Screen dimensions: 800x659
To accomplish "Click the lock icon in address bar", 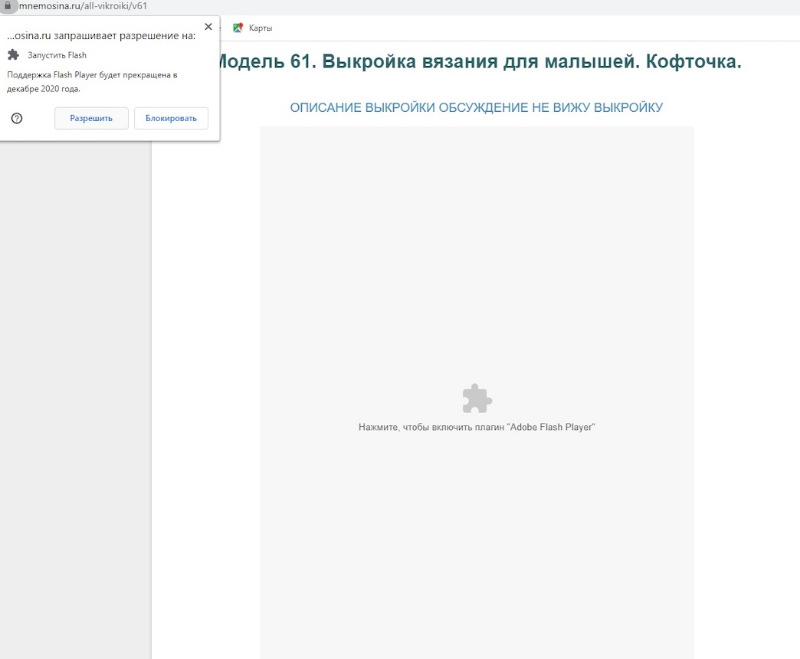I will 9,5.
